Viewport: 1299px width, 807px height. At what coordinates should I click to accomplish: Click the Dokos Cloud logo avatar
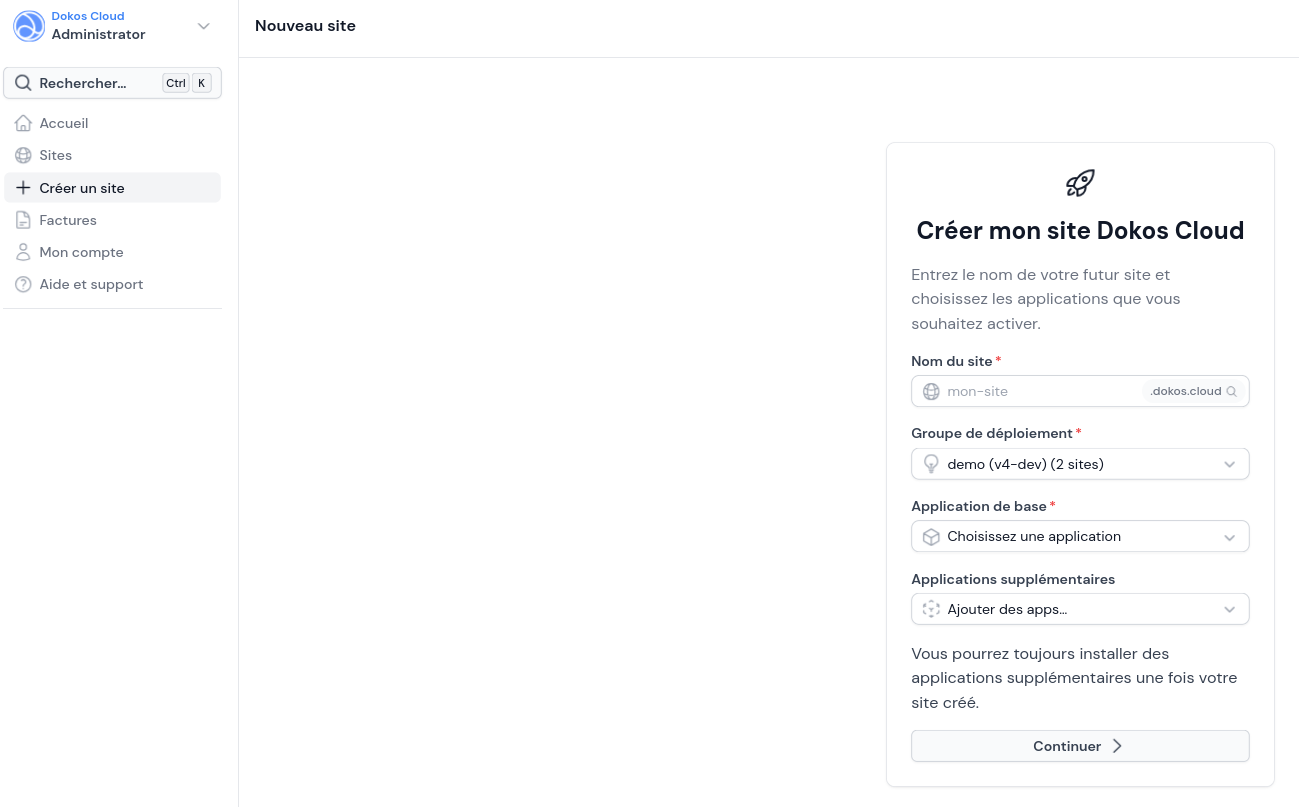(29, 26)
